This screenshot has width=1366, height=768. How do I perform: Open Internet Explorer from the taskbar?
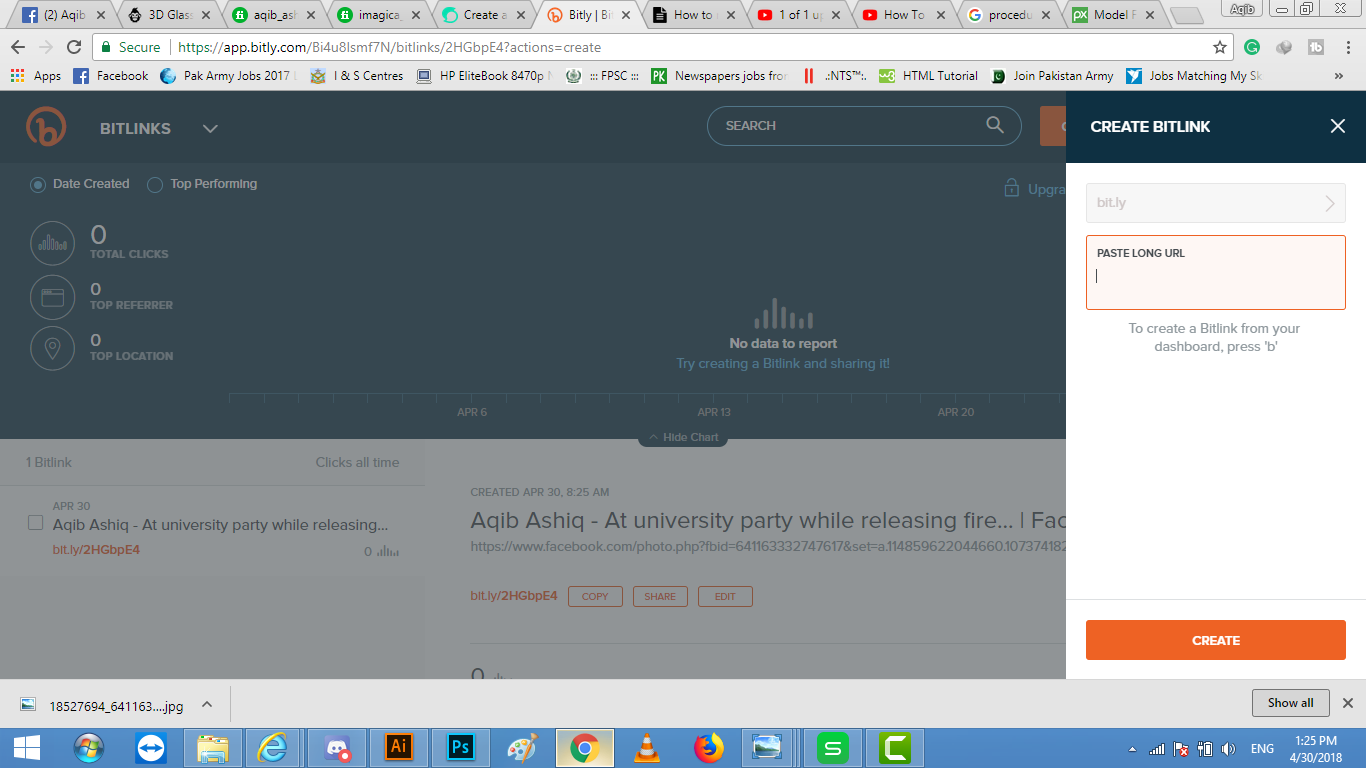(x=272, y=747)
